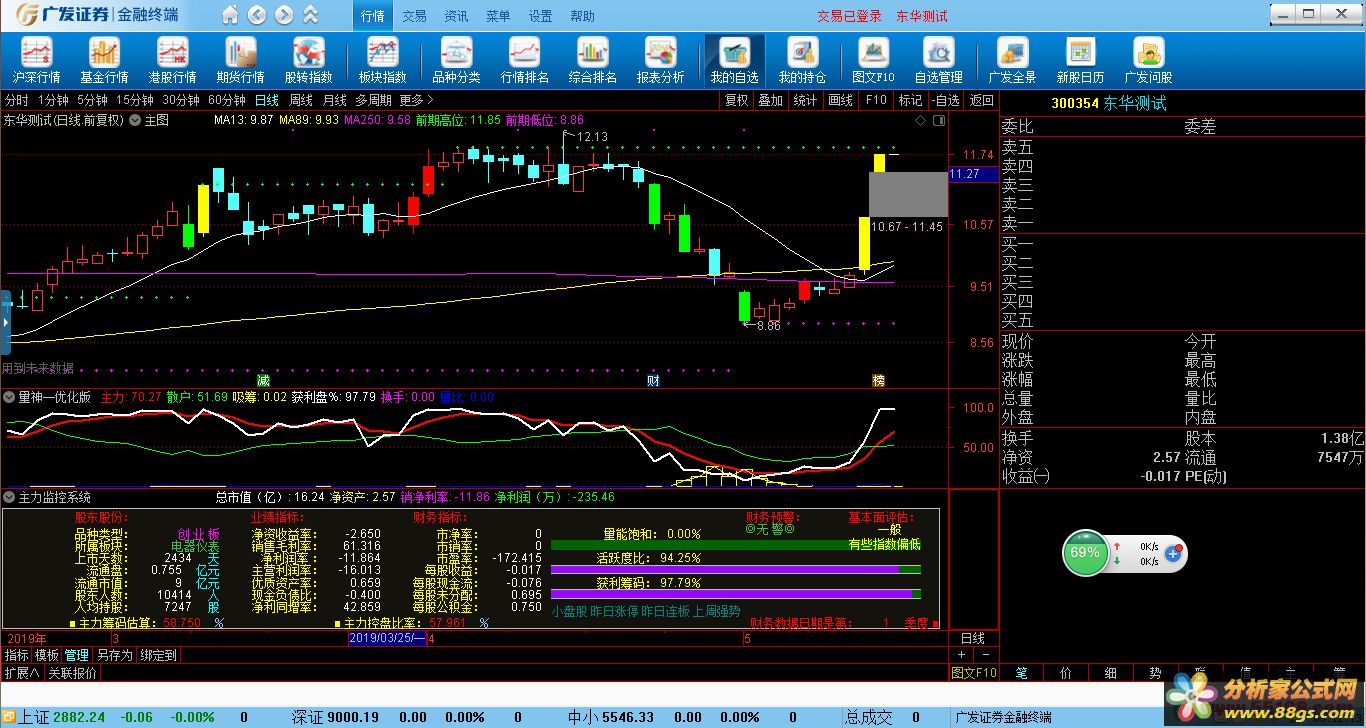Click the 画线 draw line button
Screen dimensions: 1366x728
840,100
